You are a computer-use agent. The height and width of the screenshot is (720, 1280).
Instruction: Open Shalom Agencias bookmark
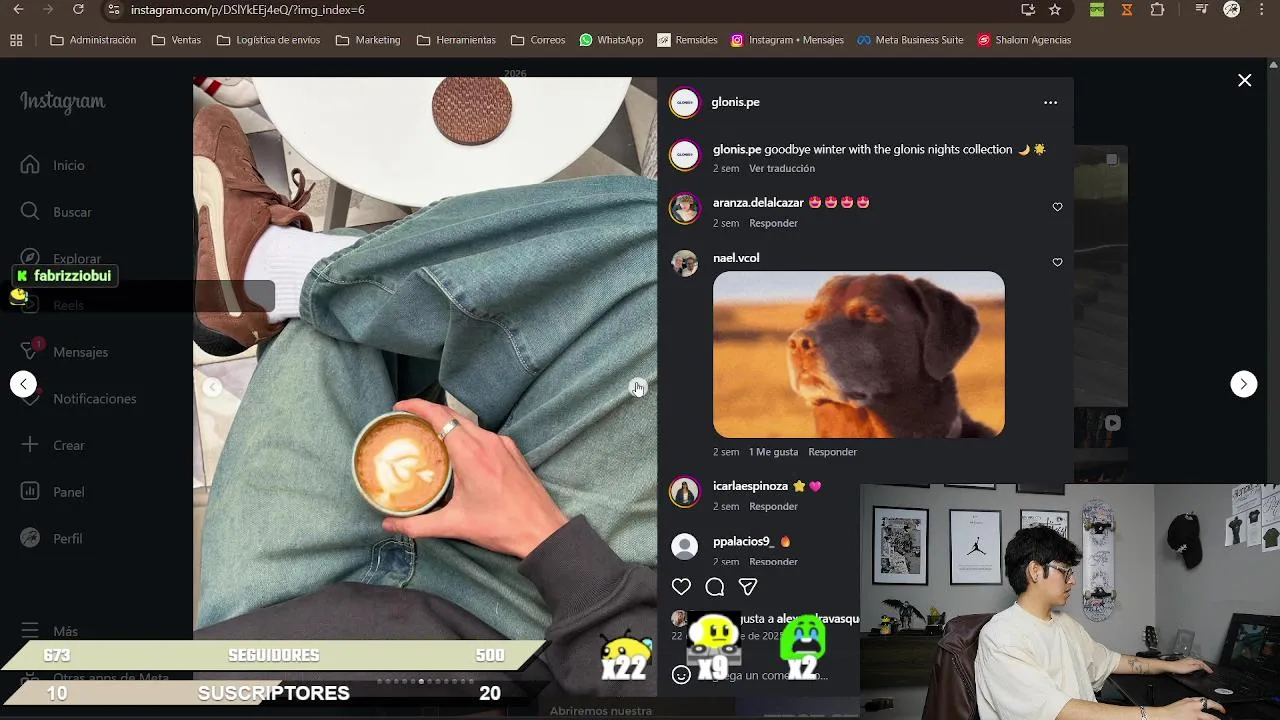1024,40
